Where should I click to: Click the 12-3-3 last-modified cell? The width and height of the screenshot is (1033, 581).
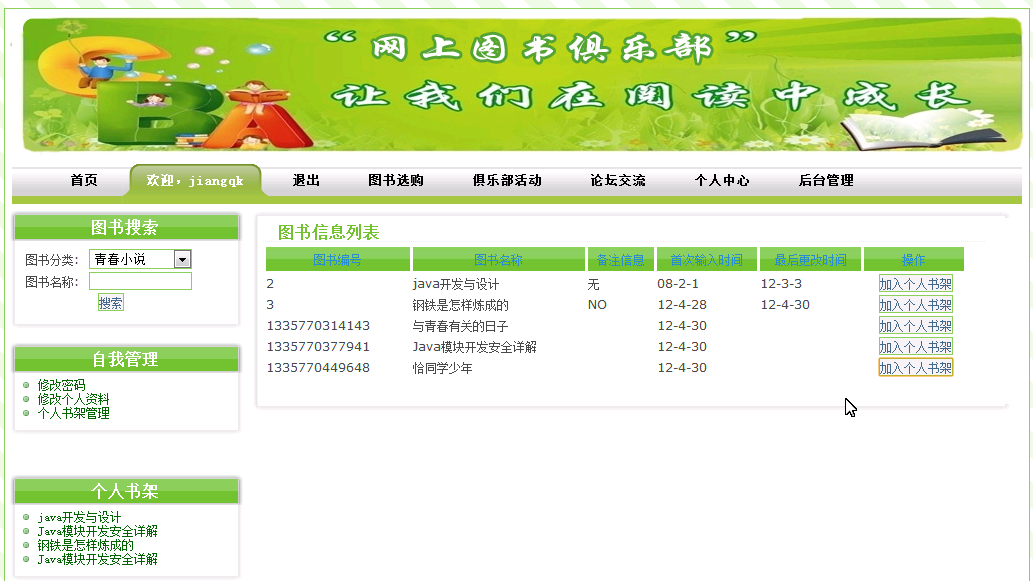pyautogui.click(x=781, y=284)
